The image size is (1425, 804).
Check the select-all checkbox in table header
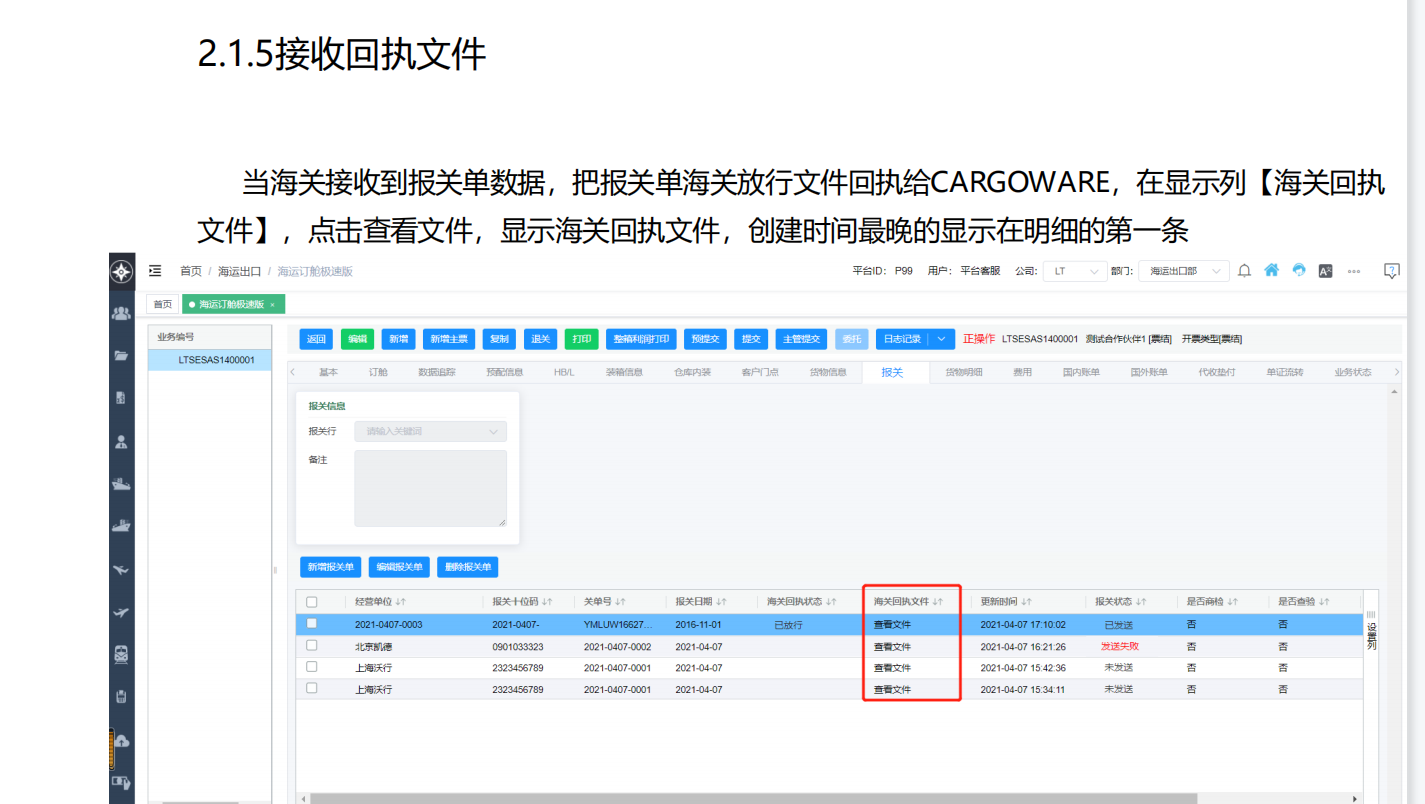[x=312, y=602]
